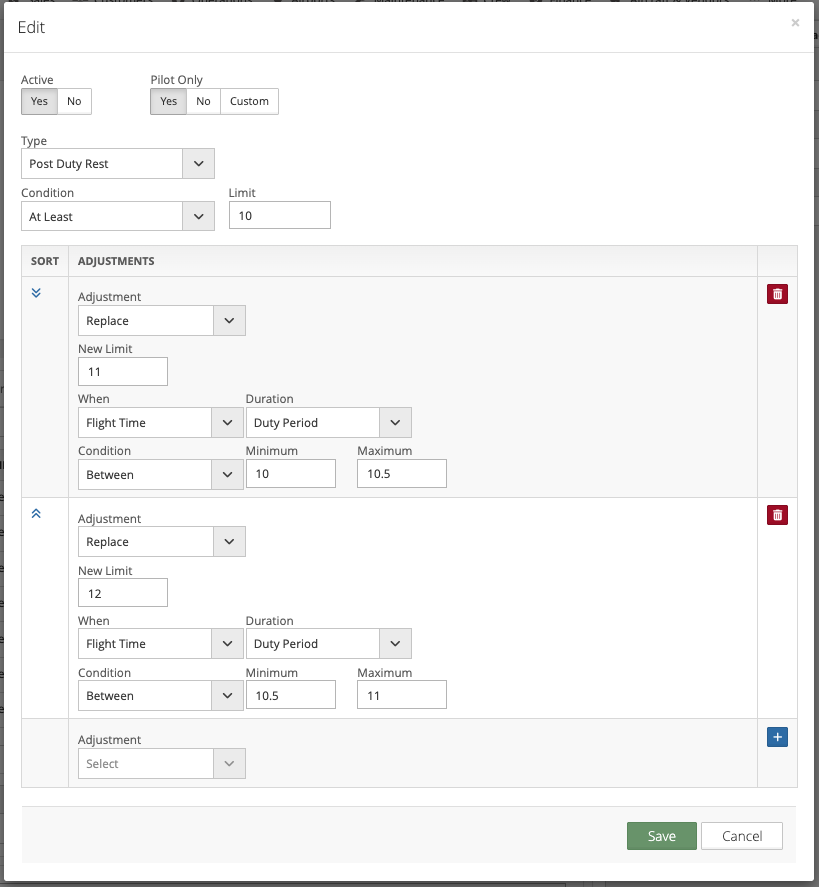819x887 pixels.
Task: Click the green Save button
Action: 661,836
